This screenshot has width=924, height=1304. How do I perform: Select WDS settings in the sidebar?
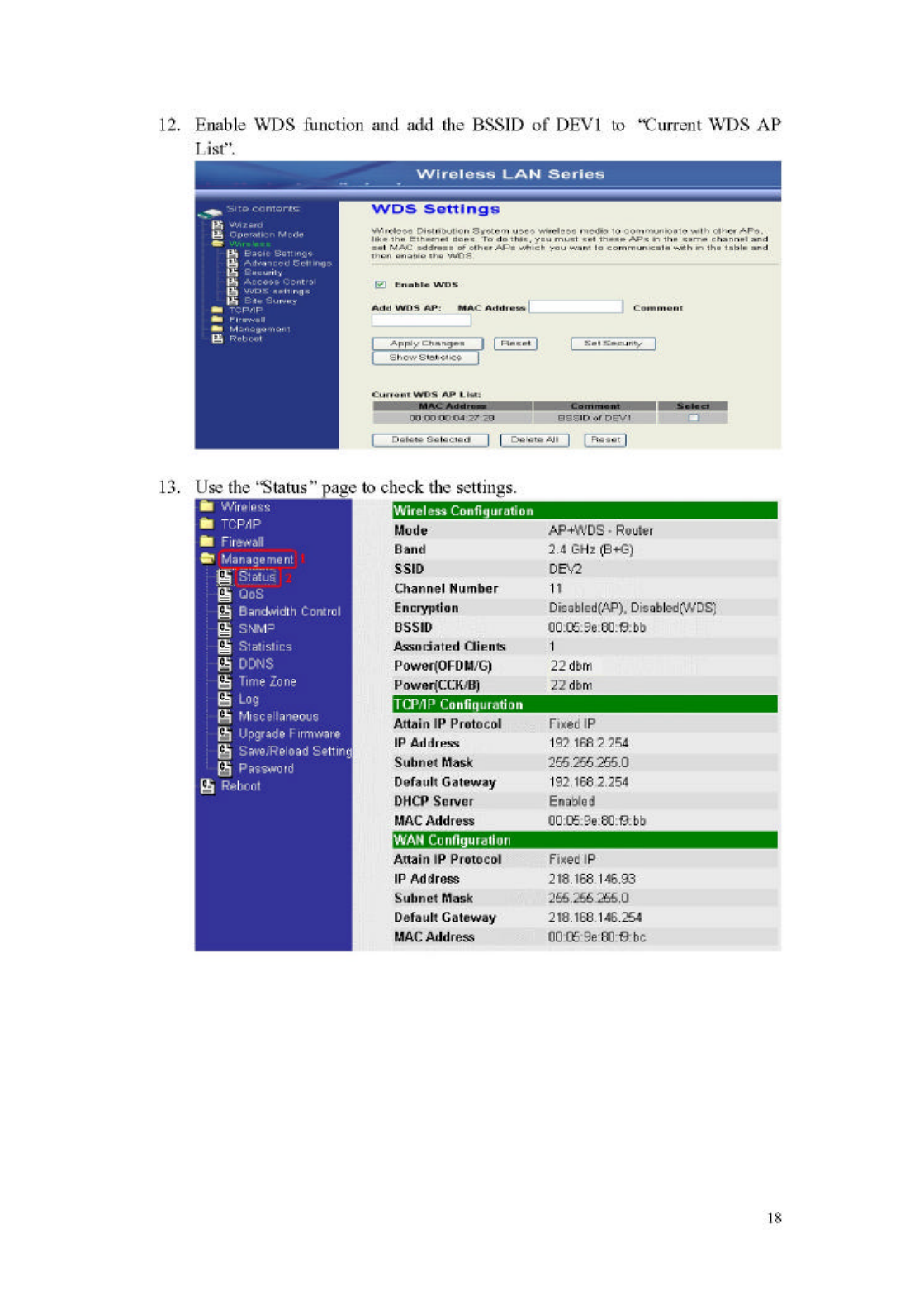click(277, 291)
